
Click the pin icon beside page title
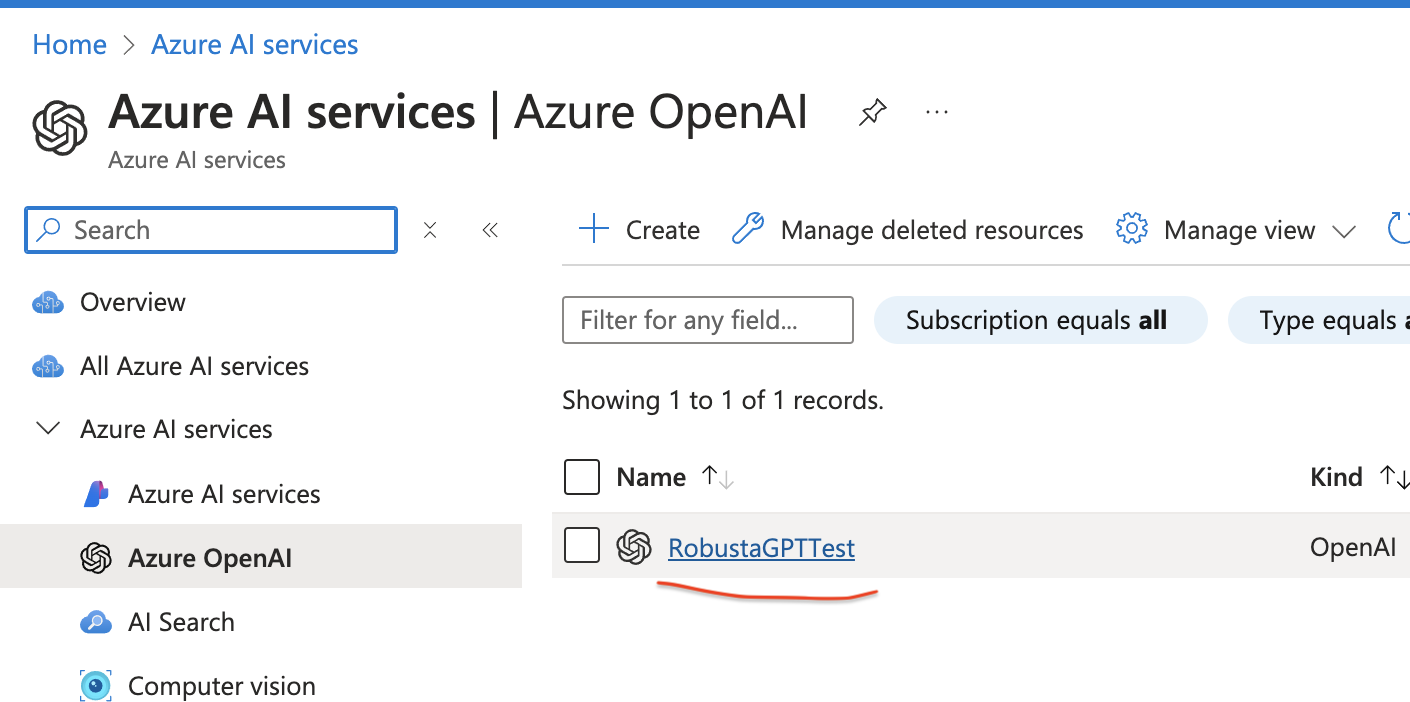click(872, 113)
